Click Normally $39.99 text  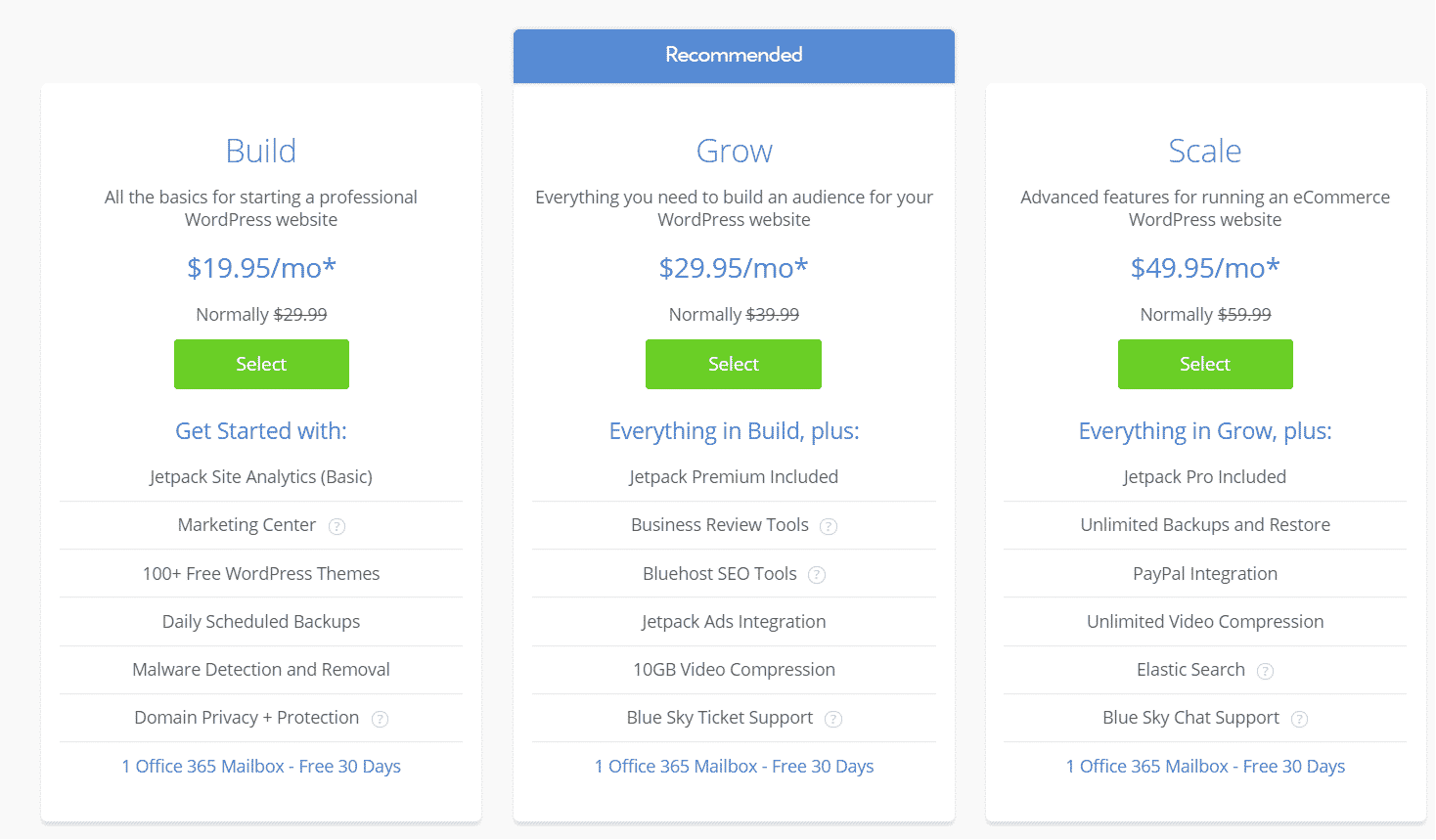coord(734,315)
